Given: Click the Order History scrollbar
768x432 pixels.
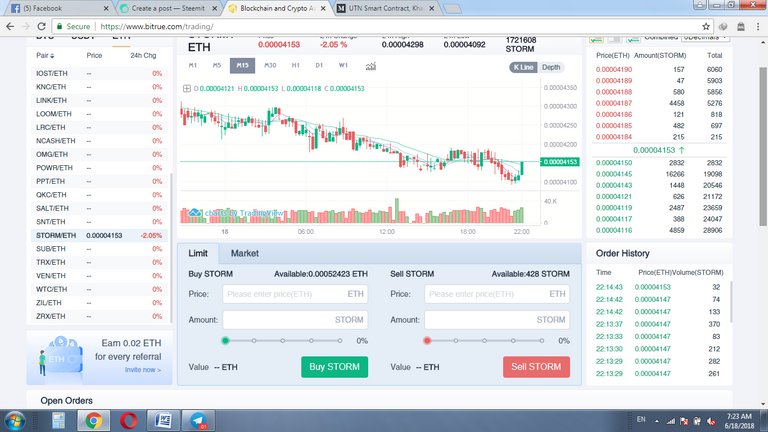Looking at the screenshot, I should click(731, 302).
